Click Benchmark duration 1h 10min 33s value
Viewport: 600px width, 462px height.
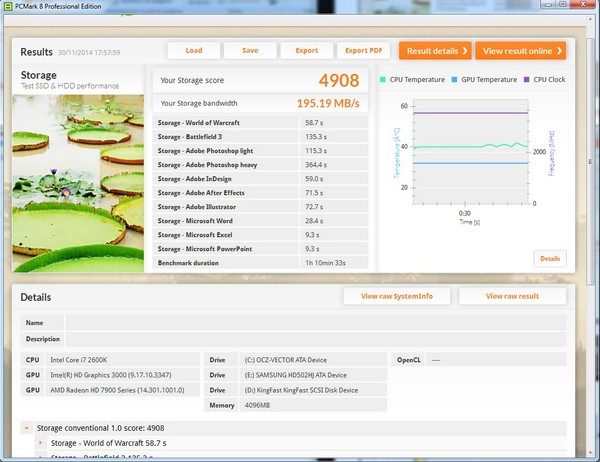(x=325, y=263)
